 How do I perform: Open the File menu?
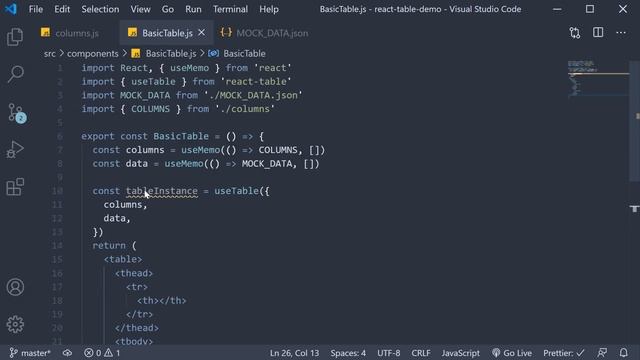[36, 9]
